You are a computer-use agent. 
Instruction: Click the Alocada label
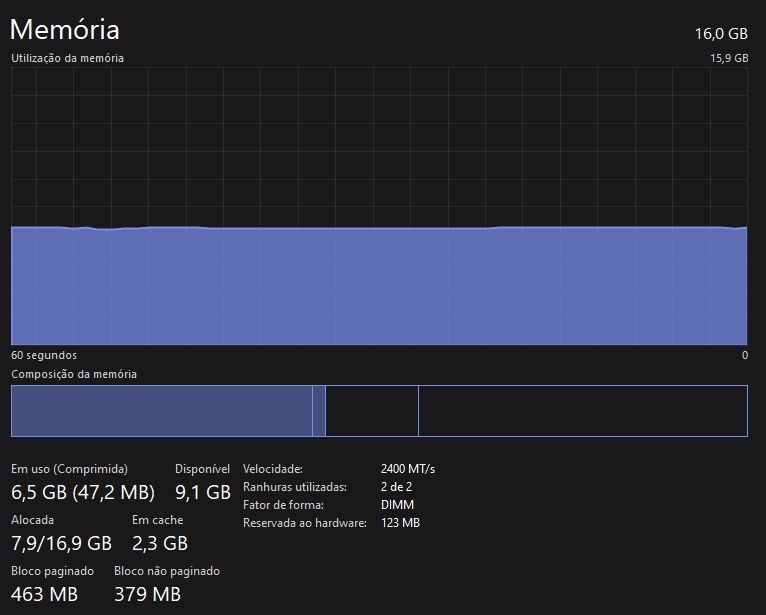click(x=32, y=520)
